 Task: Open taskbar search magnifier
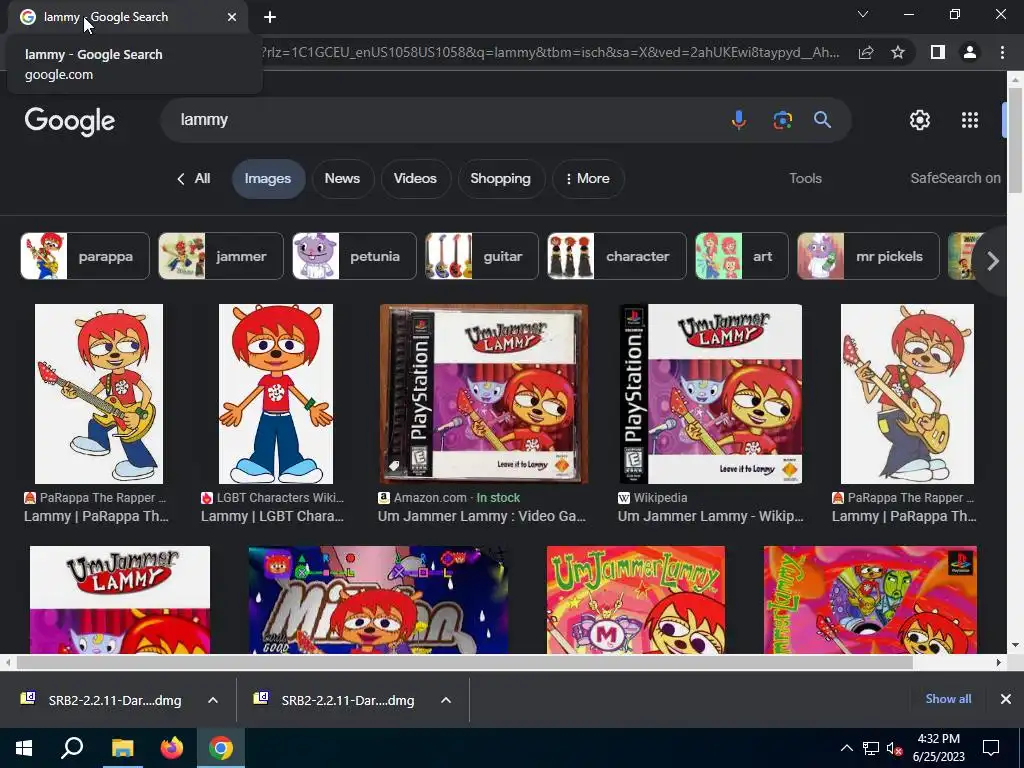[72, 748]
